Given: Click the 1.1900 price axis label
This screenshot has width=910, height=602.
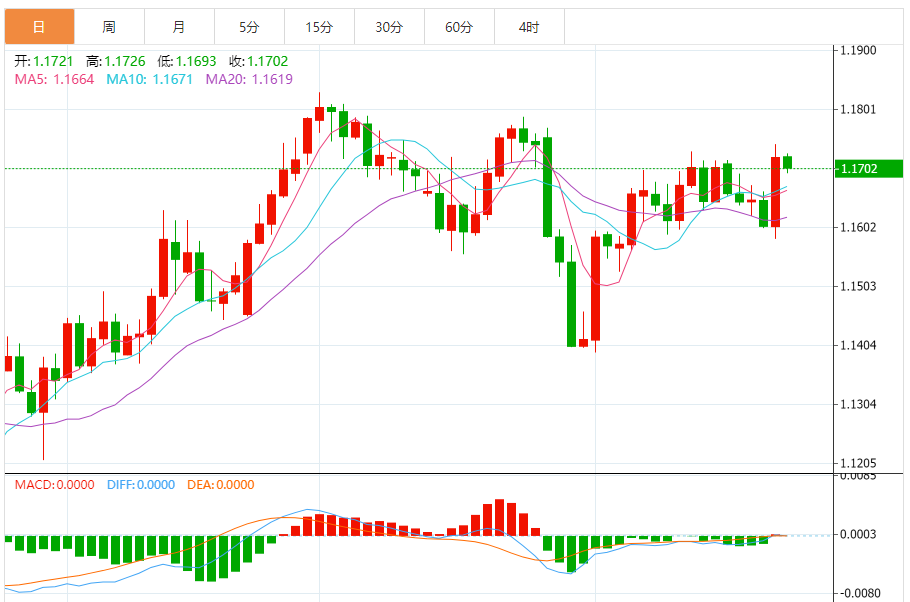Looking at the screenshot, I should coord(858,50).
